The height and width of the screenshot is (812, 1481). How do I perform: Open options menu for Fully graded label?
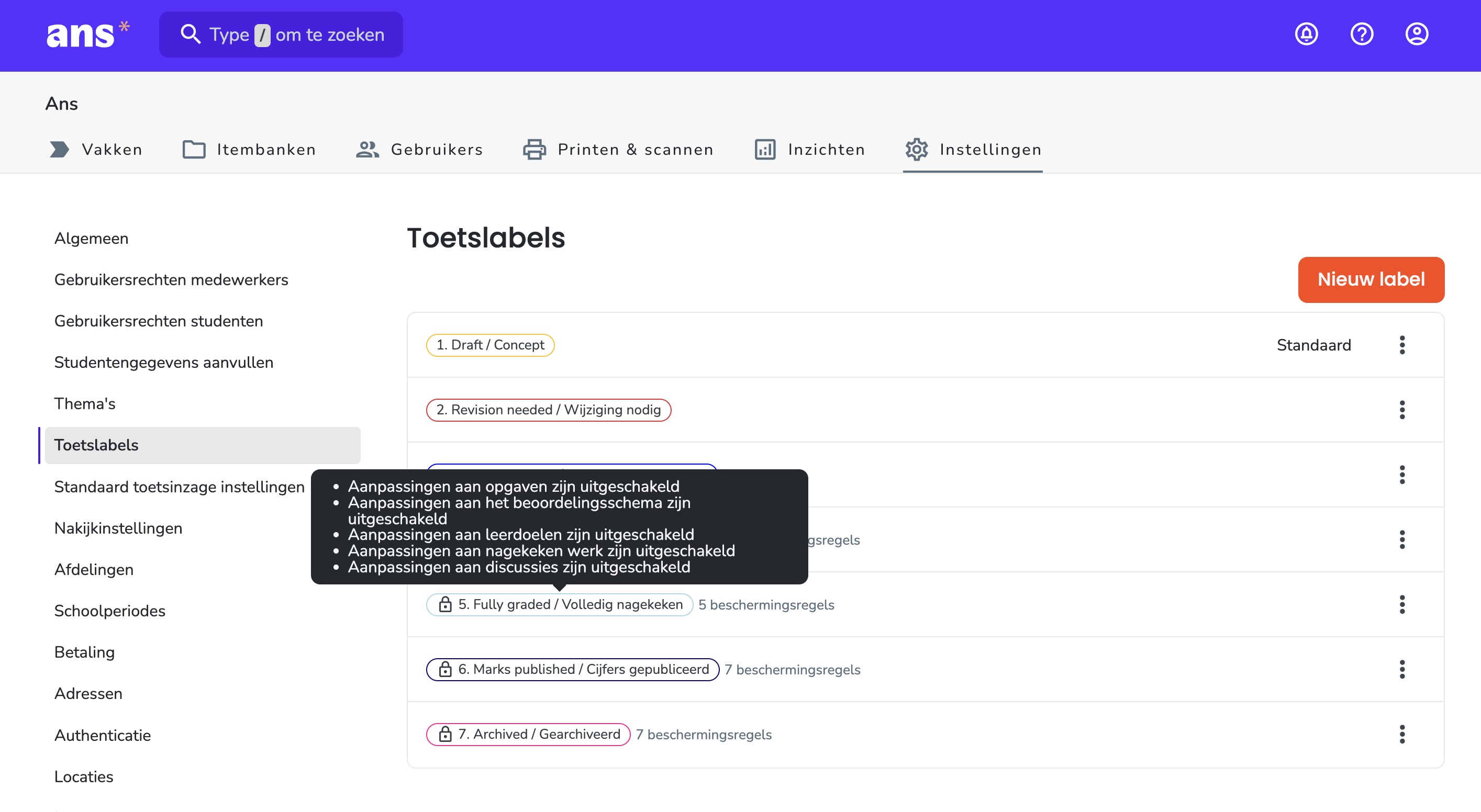tap(1401, 604)
